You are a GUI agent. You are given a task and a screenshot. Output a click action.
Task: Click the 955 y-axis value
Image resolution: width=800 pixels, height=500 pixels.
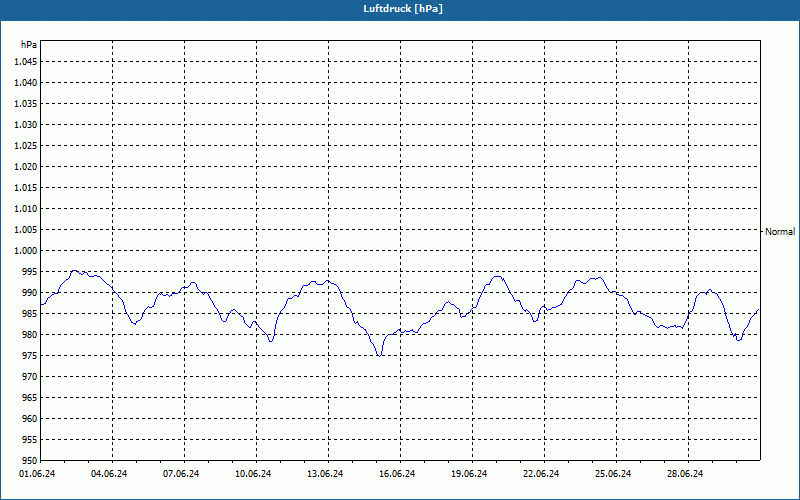[30, 440]
